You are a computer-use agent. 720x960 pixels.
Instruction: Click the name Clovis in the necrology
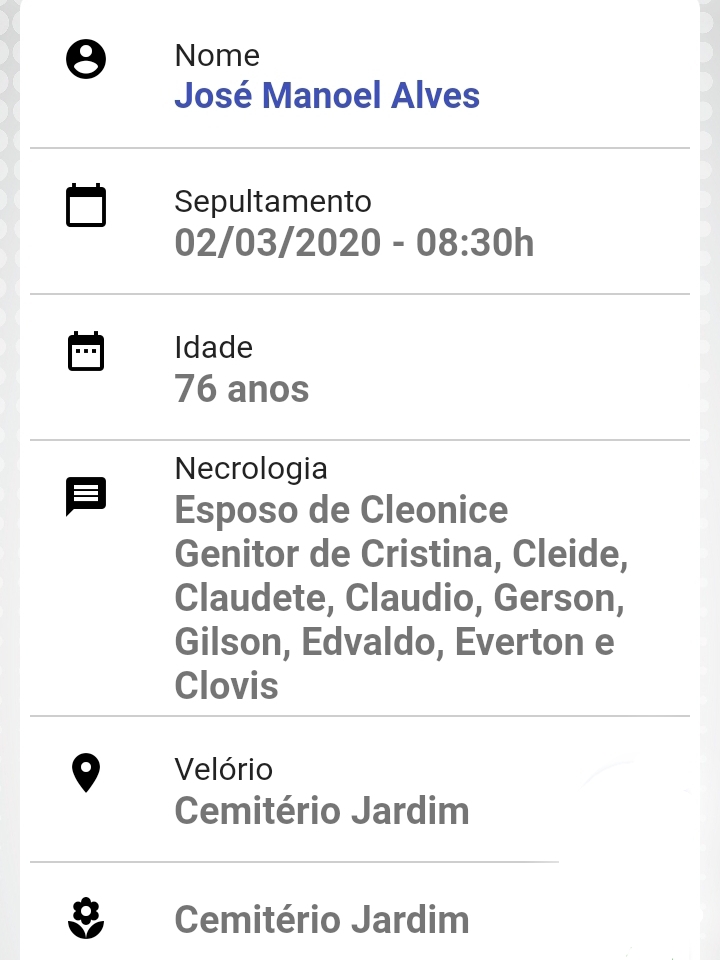[x=226, y=686]
